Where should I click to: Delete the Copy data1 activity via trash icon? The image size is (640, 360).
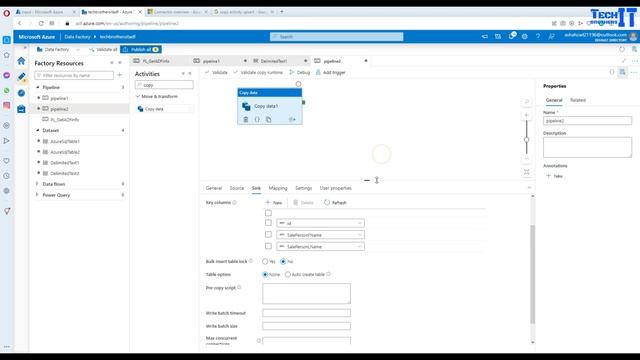click(245, 120)
